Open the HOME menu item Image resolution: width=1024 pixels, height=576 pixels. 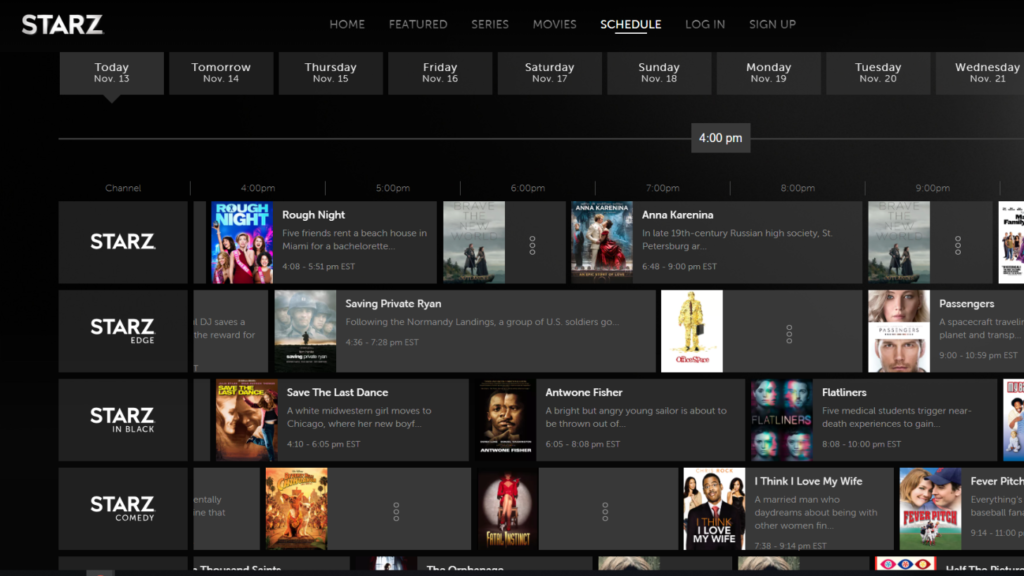tap(347, 24)
